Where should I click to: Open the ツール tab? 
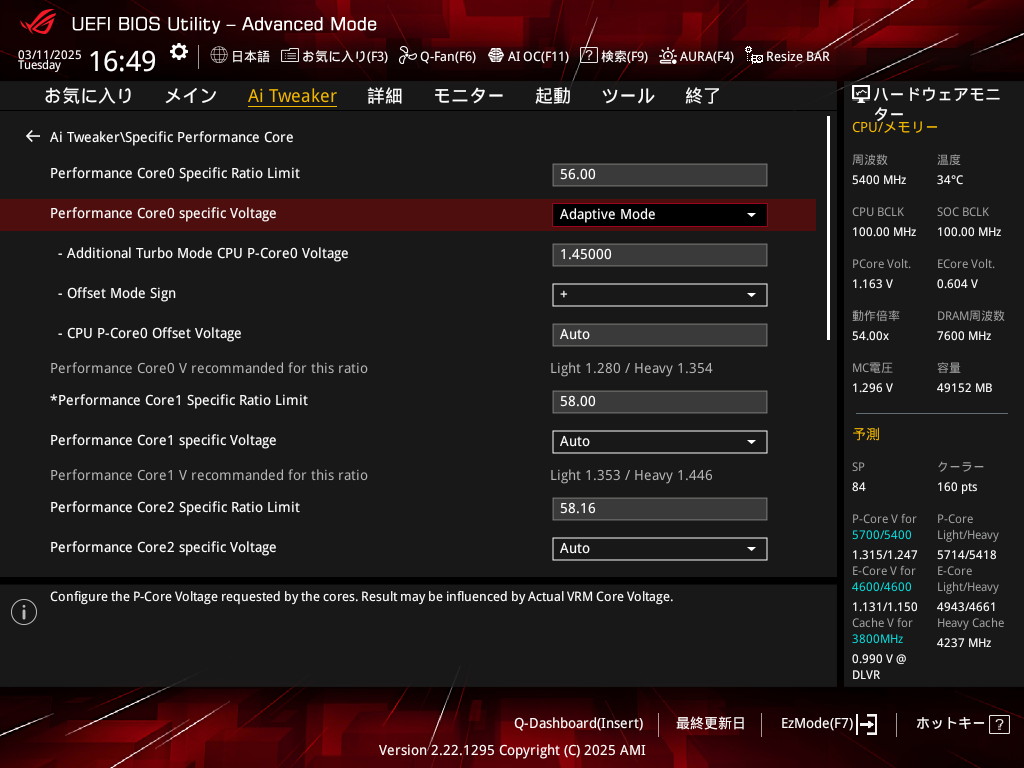[628, 96]
